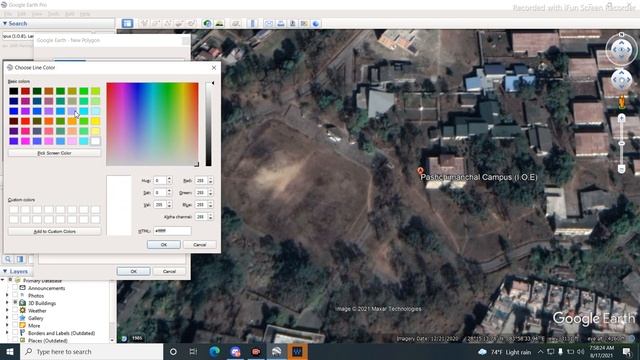Viewport: 640px width, 360px height.
Task: Select the Add Image Overlay icon
Action: tap(179, 23)
